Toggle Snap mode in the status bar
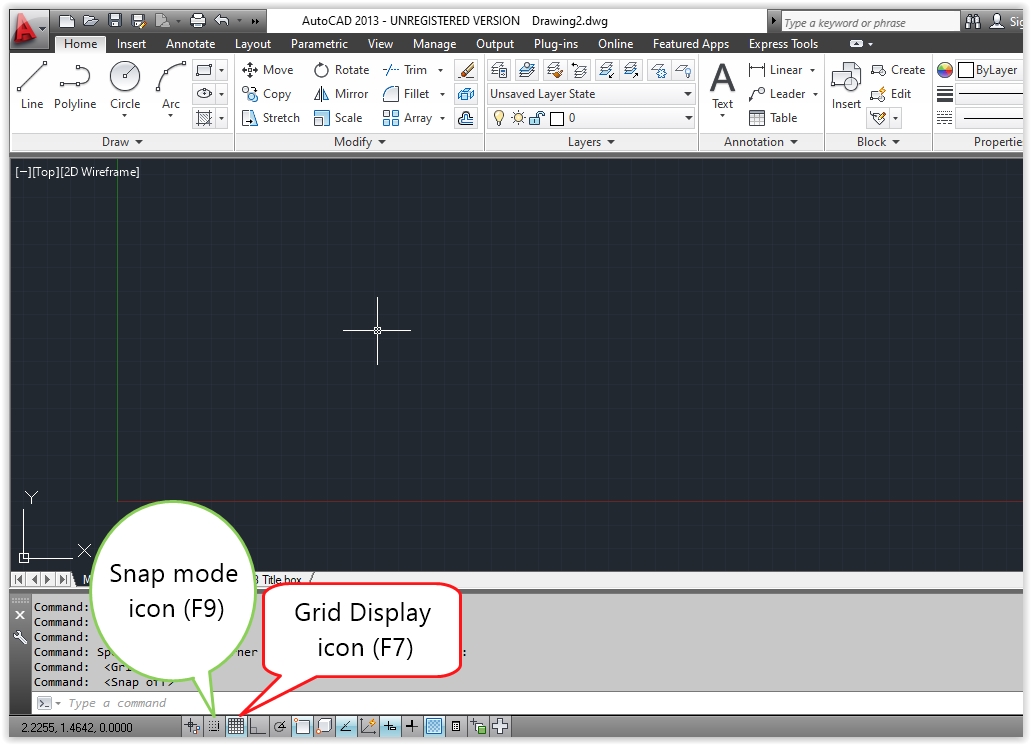 point(214,727)
